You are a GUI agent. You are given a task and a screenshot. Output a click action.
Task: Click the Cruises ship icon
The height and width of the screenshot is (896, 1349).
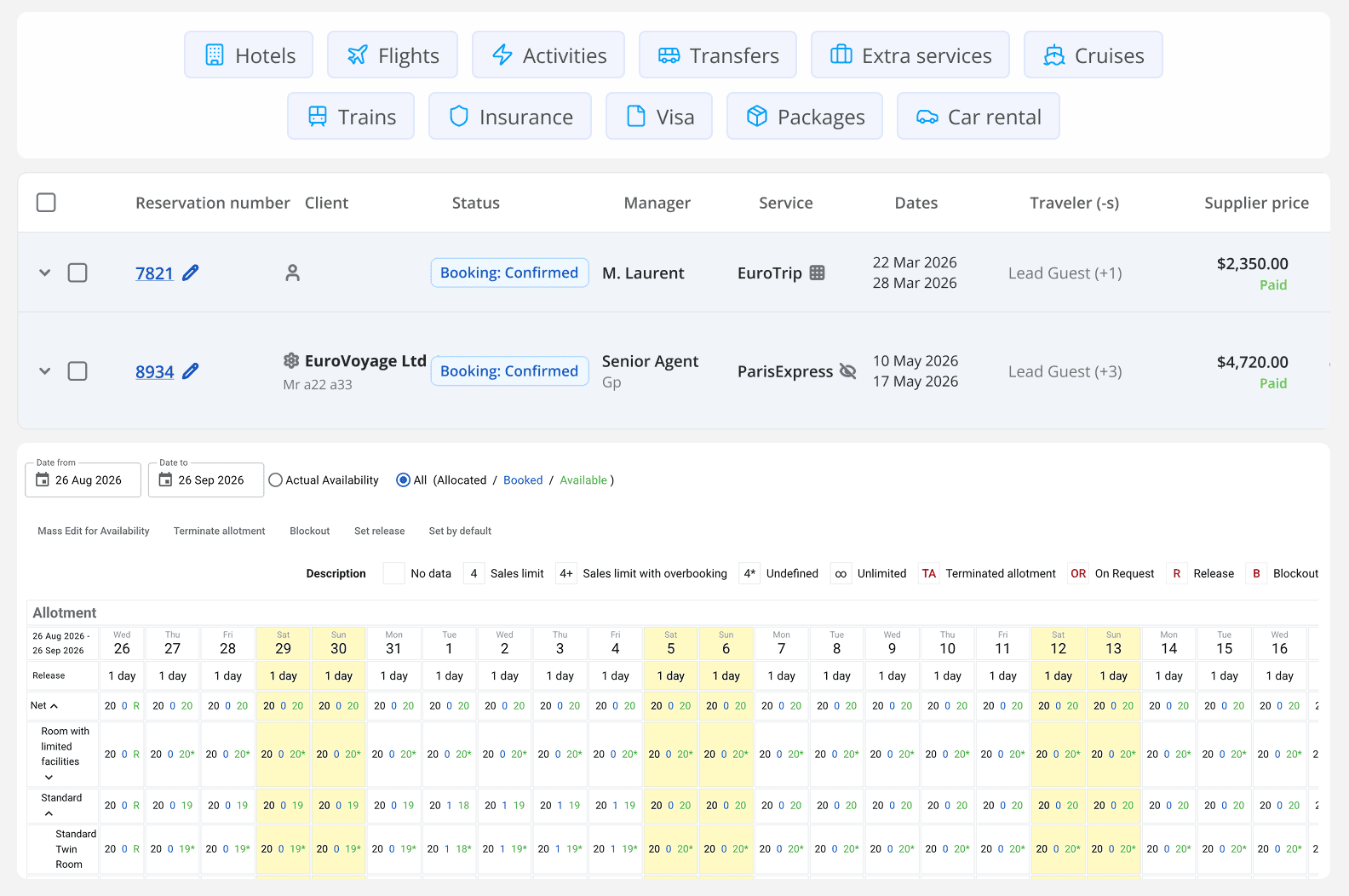coord(1054,55)
